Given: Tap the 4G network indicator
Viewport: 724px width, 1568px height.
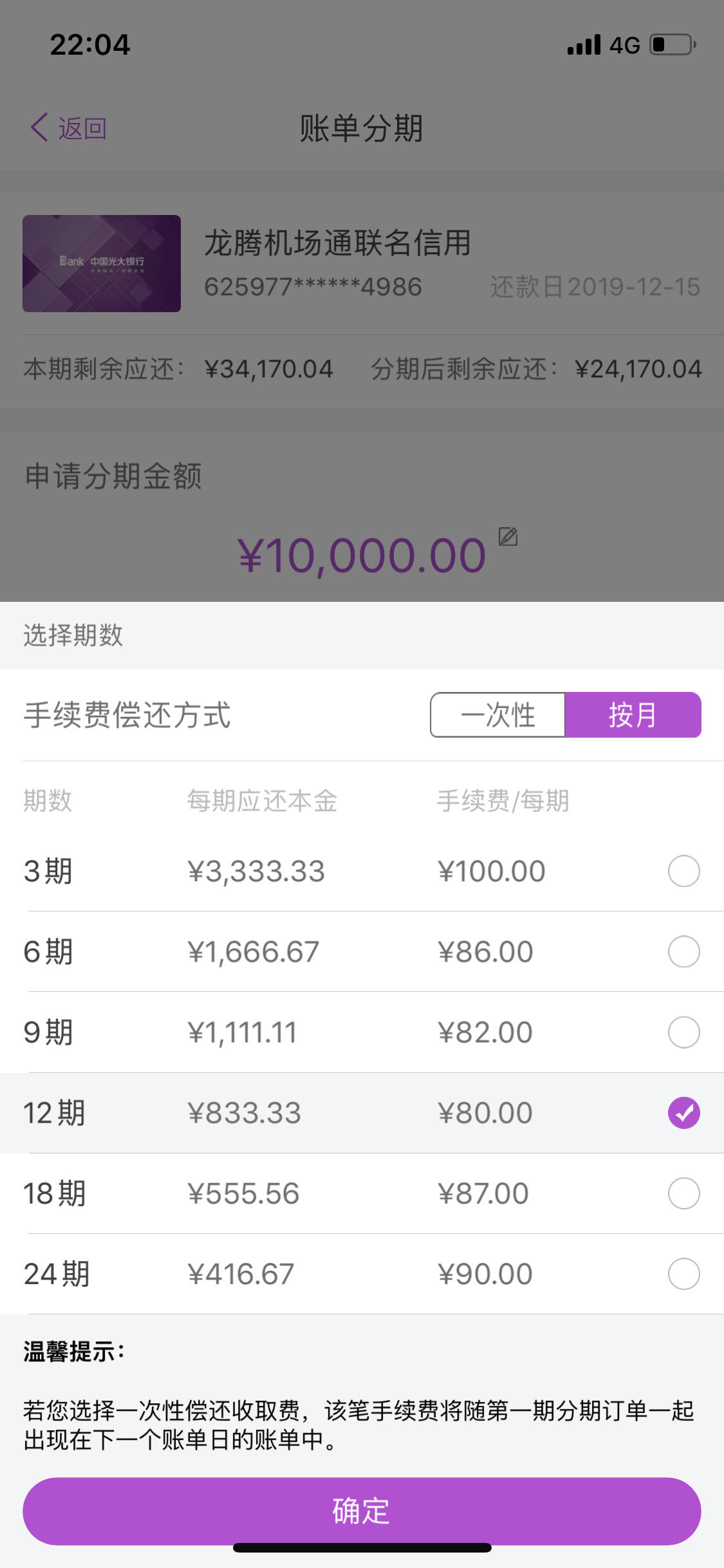Looking at the screenshot, I should pos(625,45).
